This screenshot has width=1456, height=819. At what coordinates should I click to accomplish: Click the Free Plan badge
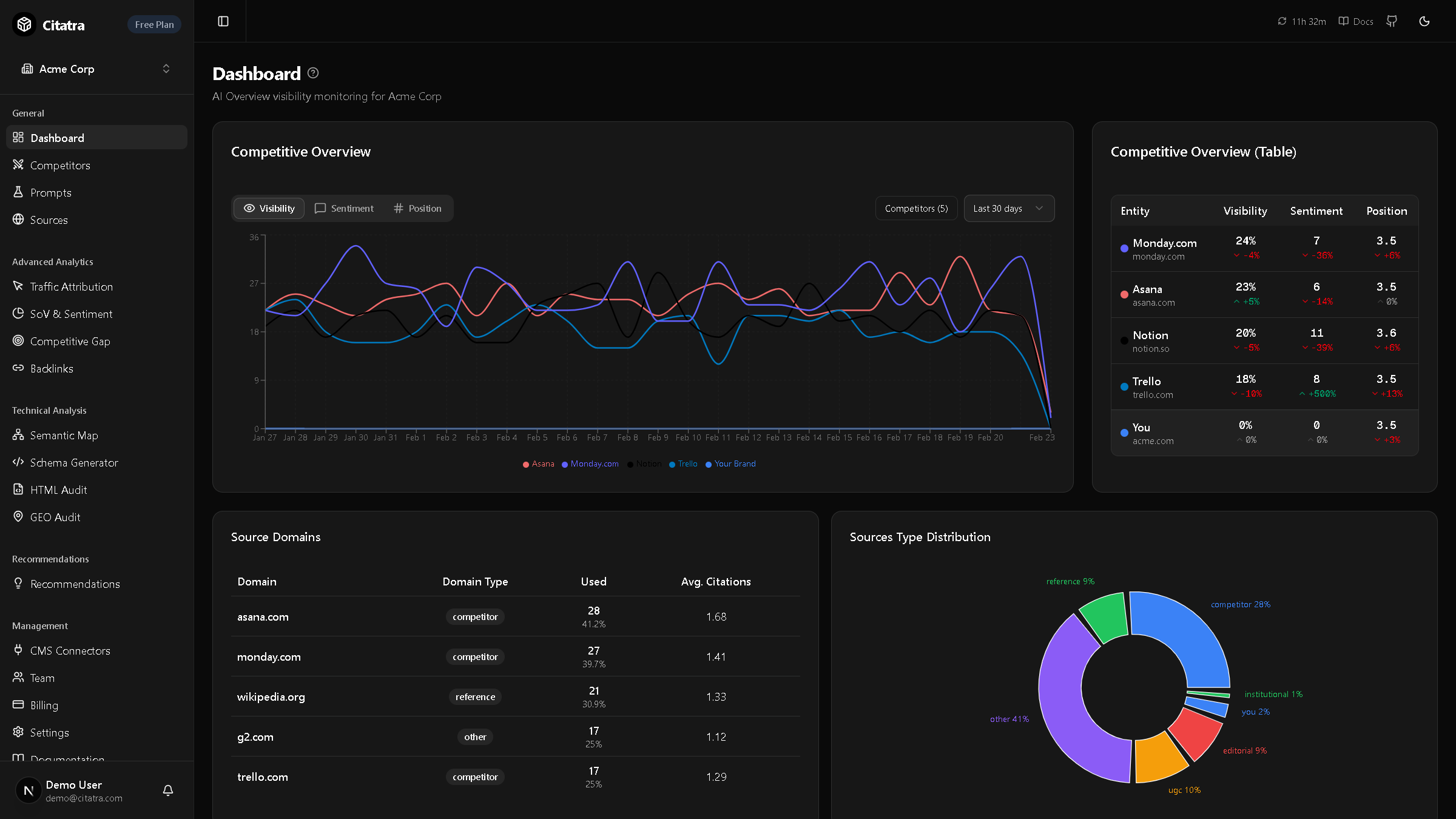point(154,24)
